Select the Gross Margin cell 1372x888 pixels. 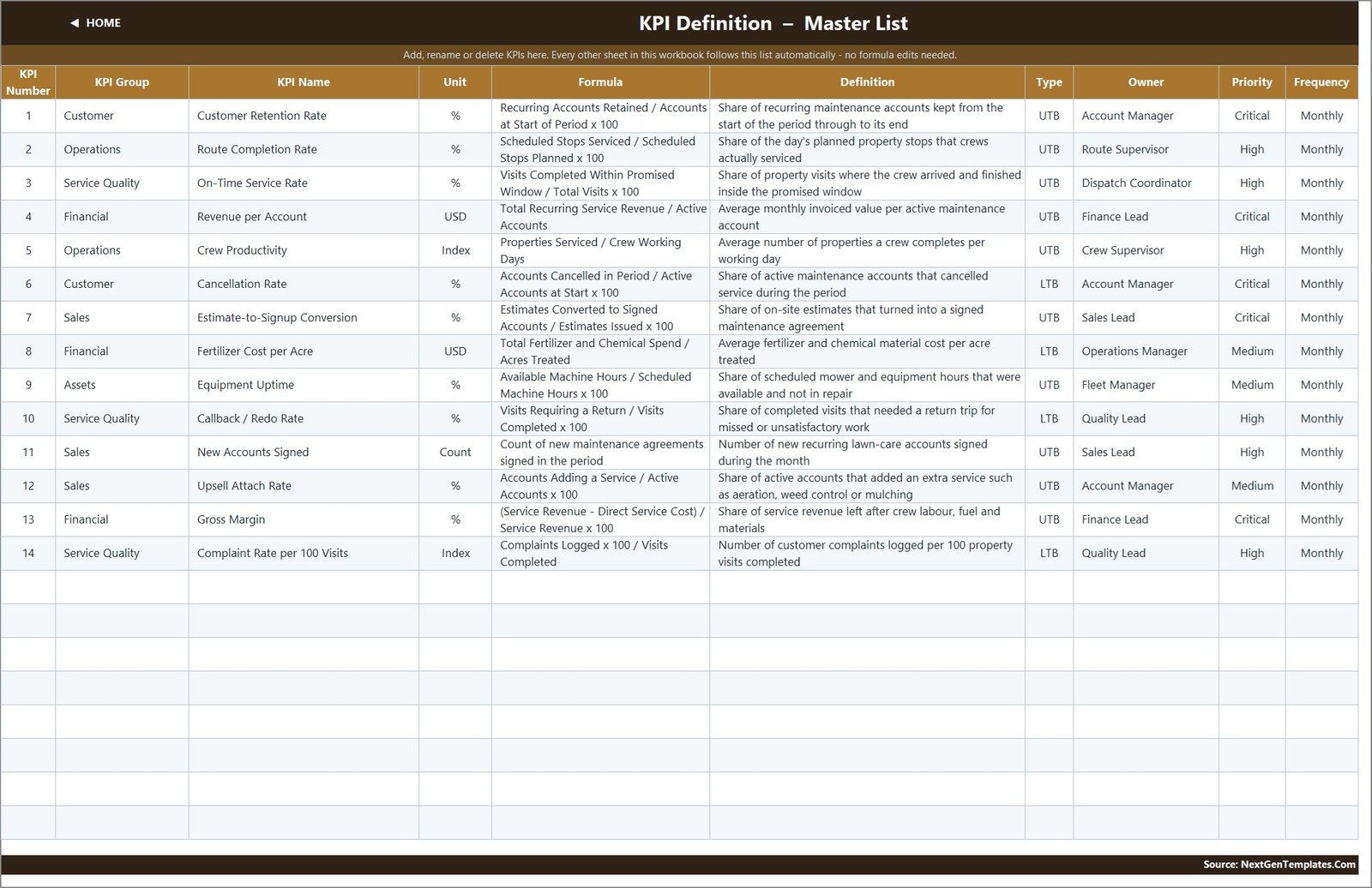click(304, 519)
